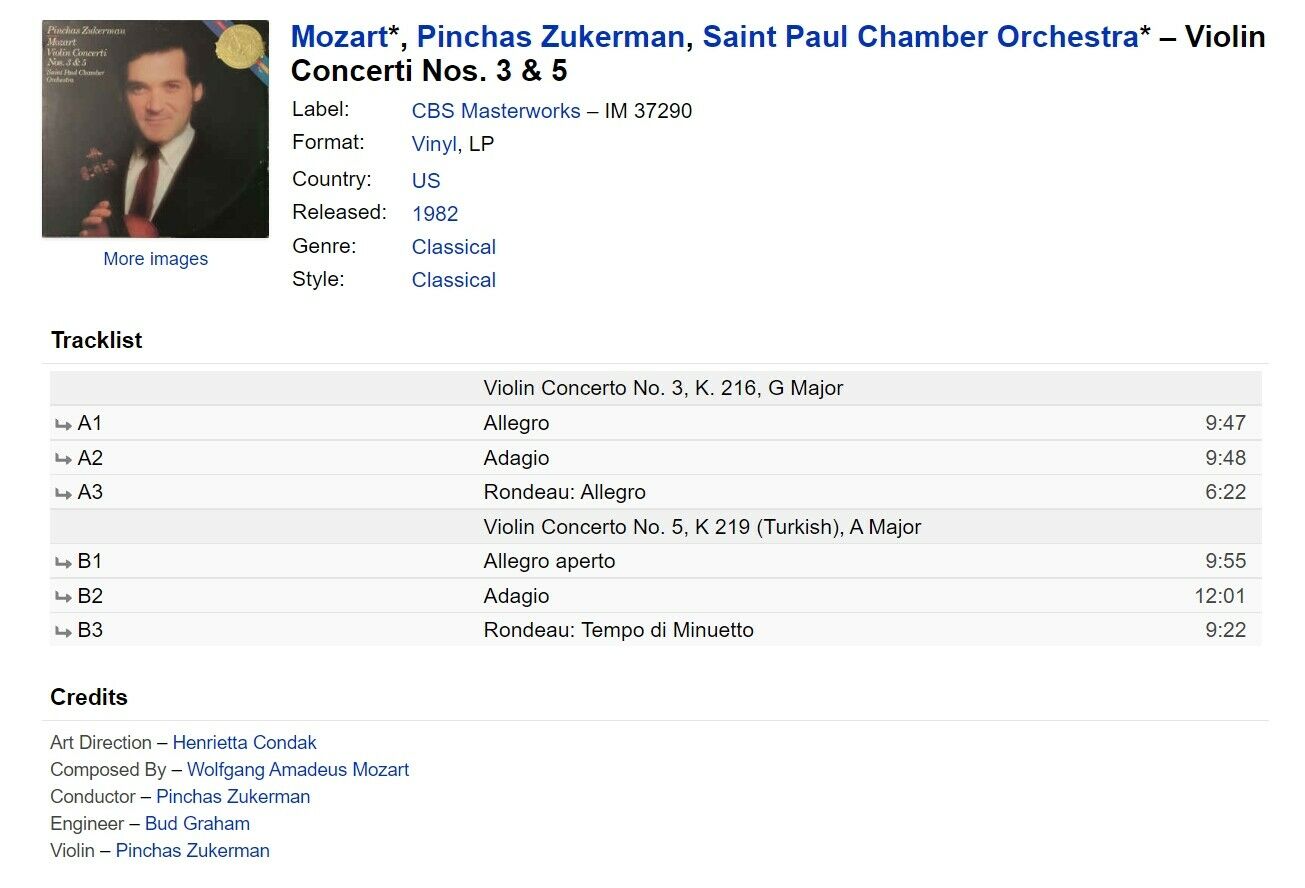This screenshot has width=1305, height=888.
Task: Click the arrow icon beside track A2
Action: (x=63, y=459)
